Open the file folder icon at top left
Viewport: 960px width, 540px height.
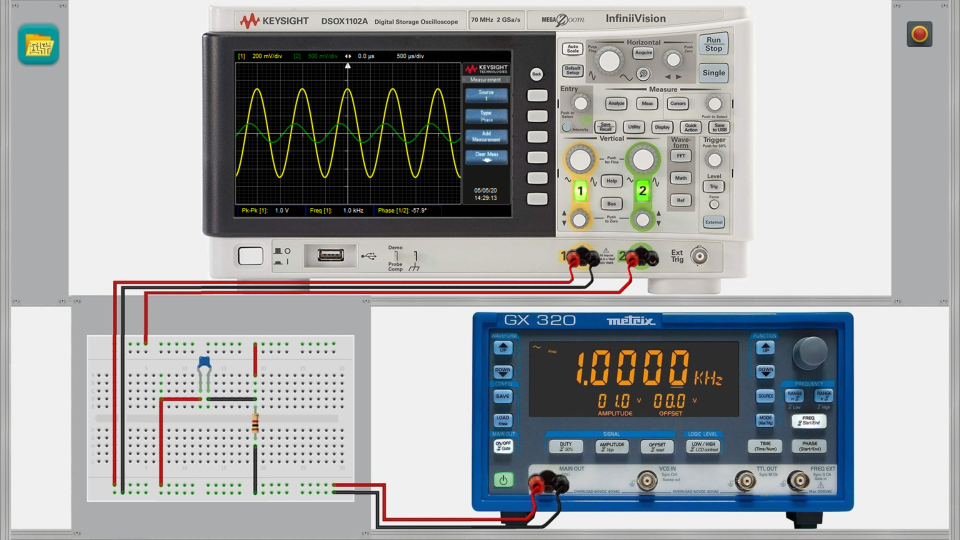pyautogui.click(x=38, y=44)
